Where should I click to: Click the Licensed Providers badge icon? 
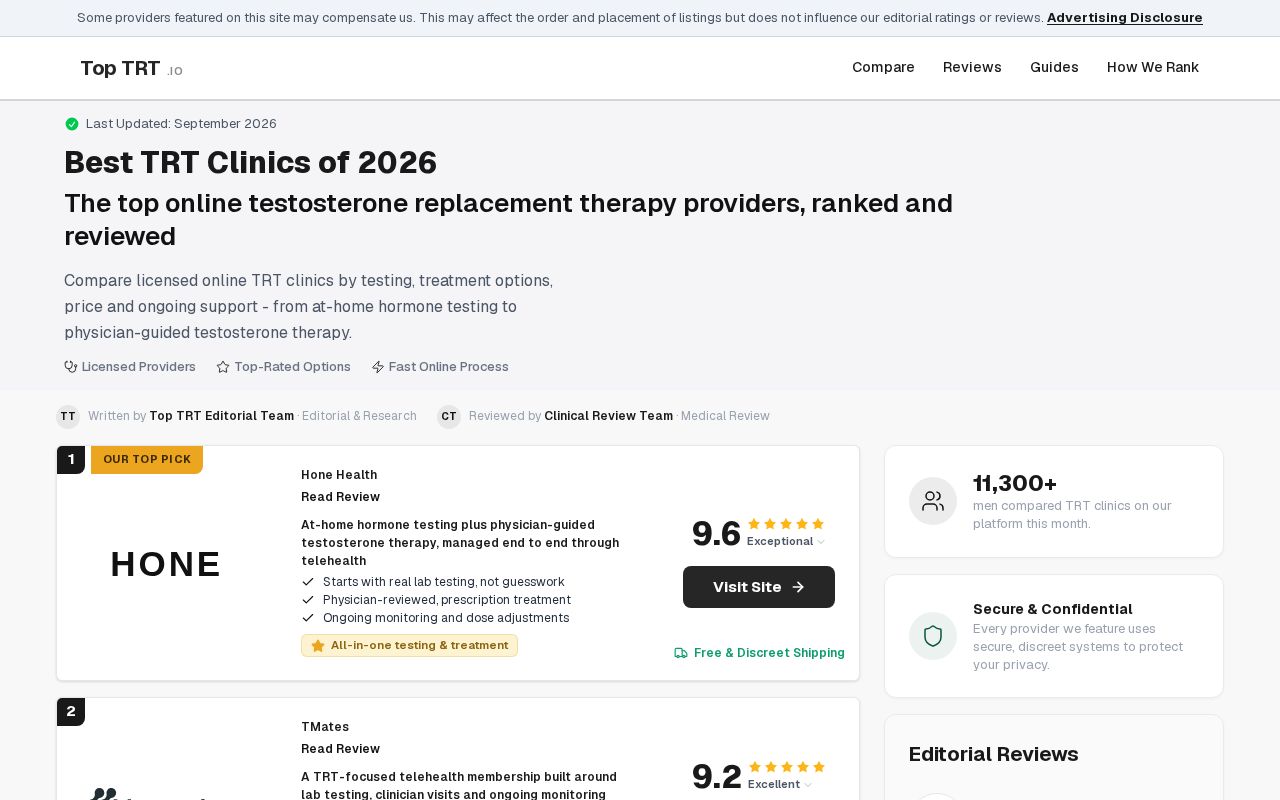pos(71,367)
